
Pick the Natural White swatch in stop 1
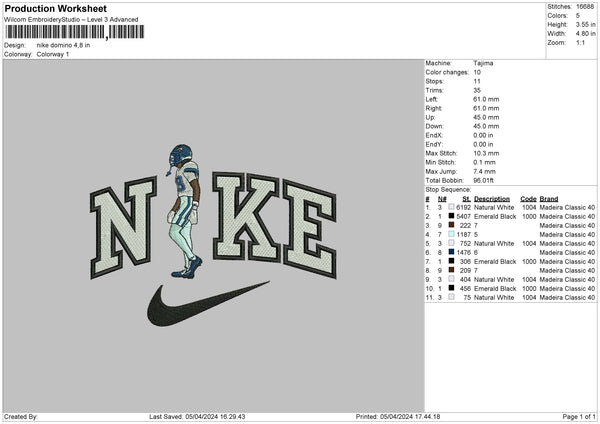(452, 207)
